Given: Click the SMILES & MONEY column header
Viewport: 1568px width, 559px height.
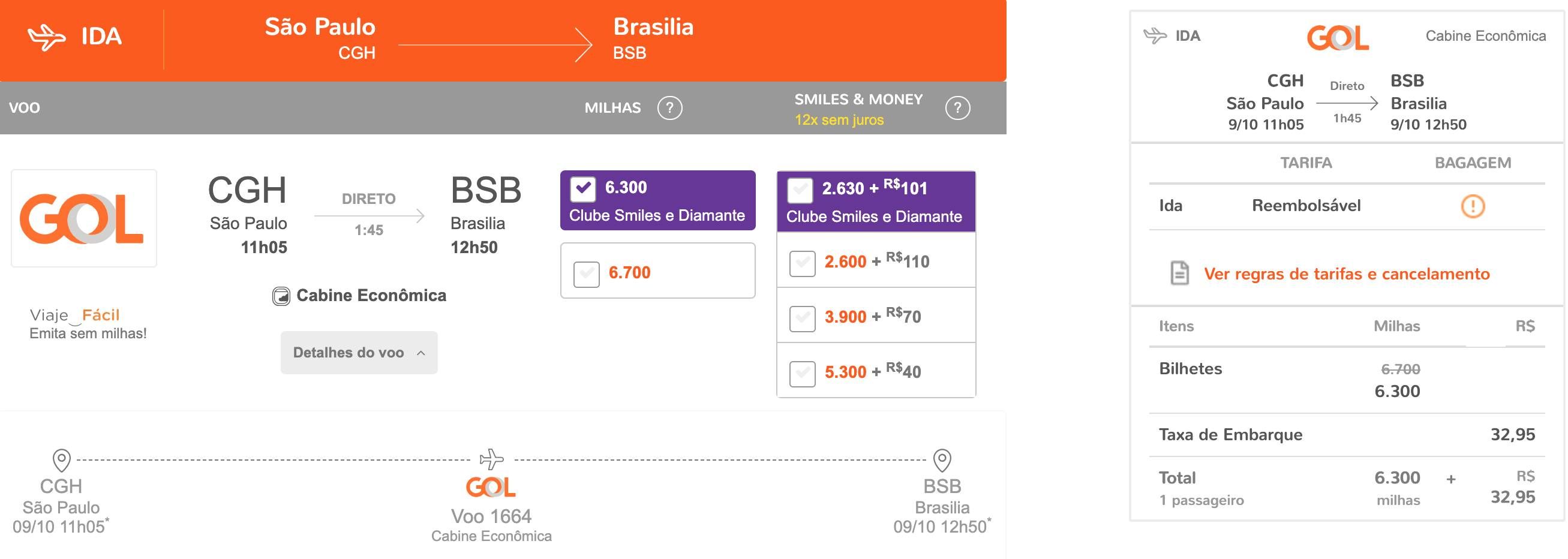Looking at the screenshot, I should pyautogui.click(x=858, y=99).
